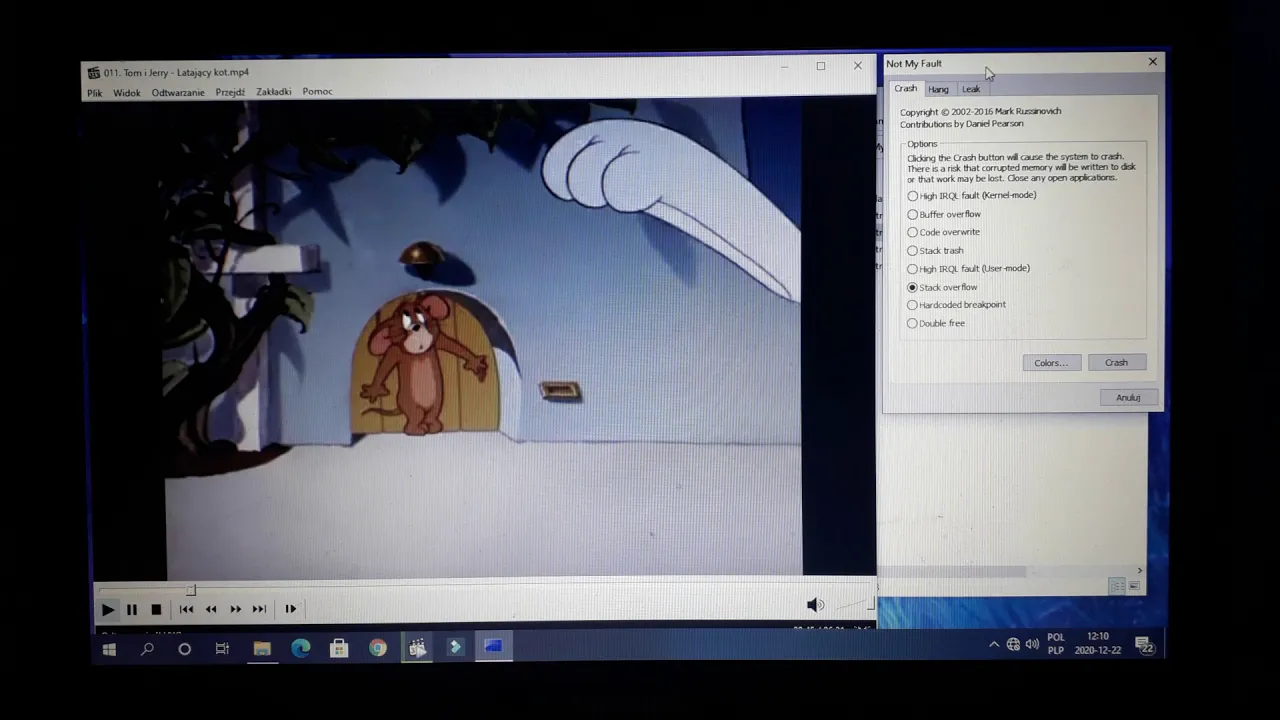Launch Google Chrome from the taskbar
The width and height of the screenshot is (1280, 720).
pyautogui.click(x=378, y=649)
